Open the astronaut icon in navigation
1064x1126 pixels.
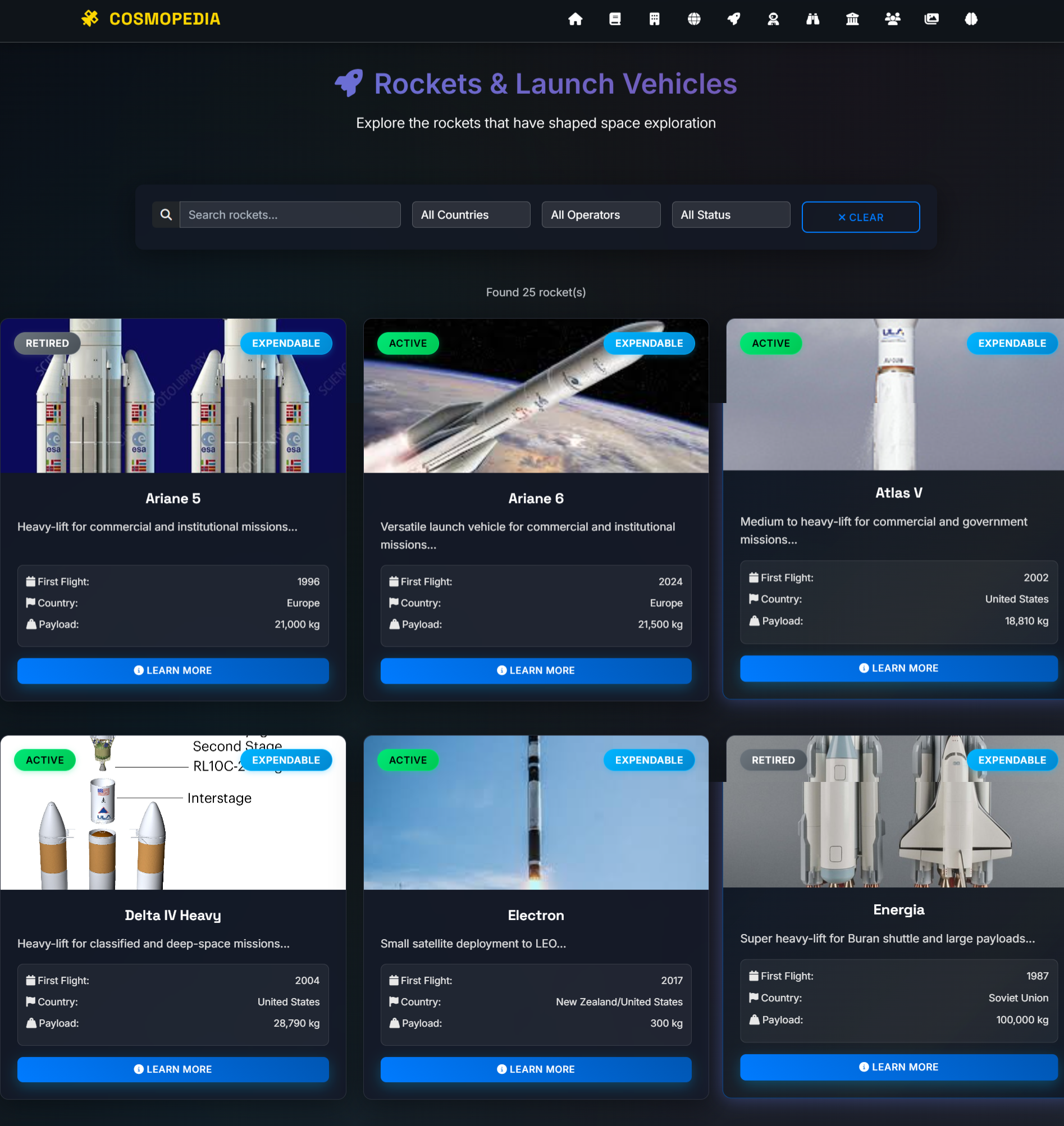pyautogui.click(x=773, y=19)
